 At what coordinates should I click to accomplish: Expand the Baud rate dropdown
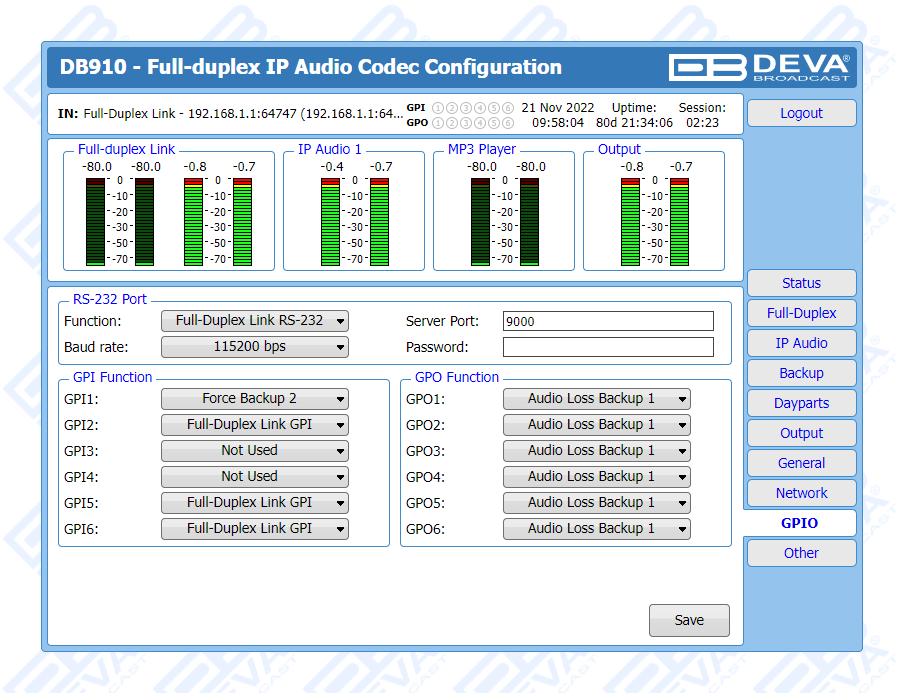pyautogui.click(x=254, y=347)
